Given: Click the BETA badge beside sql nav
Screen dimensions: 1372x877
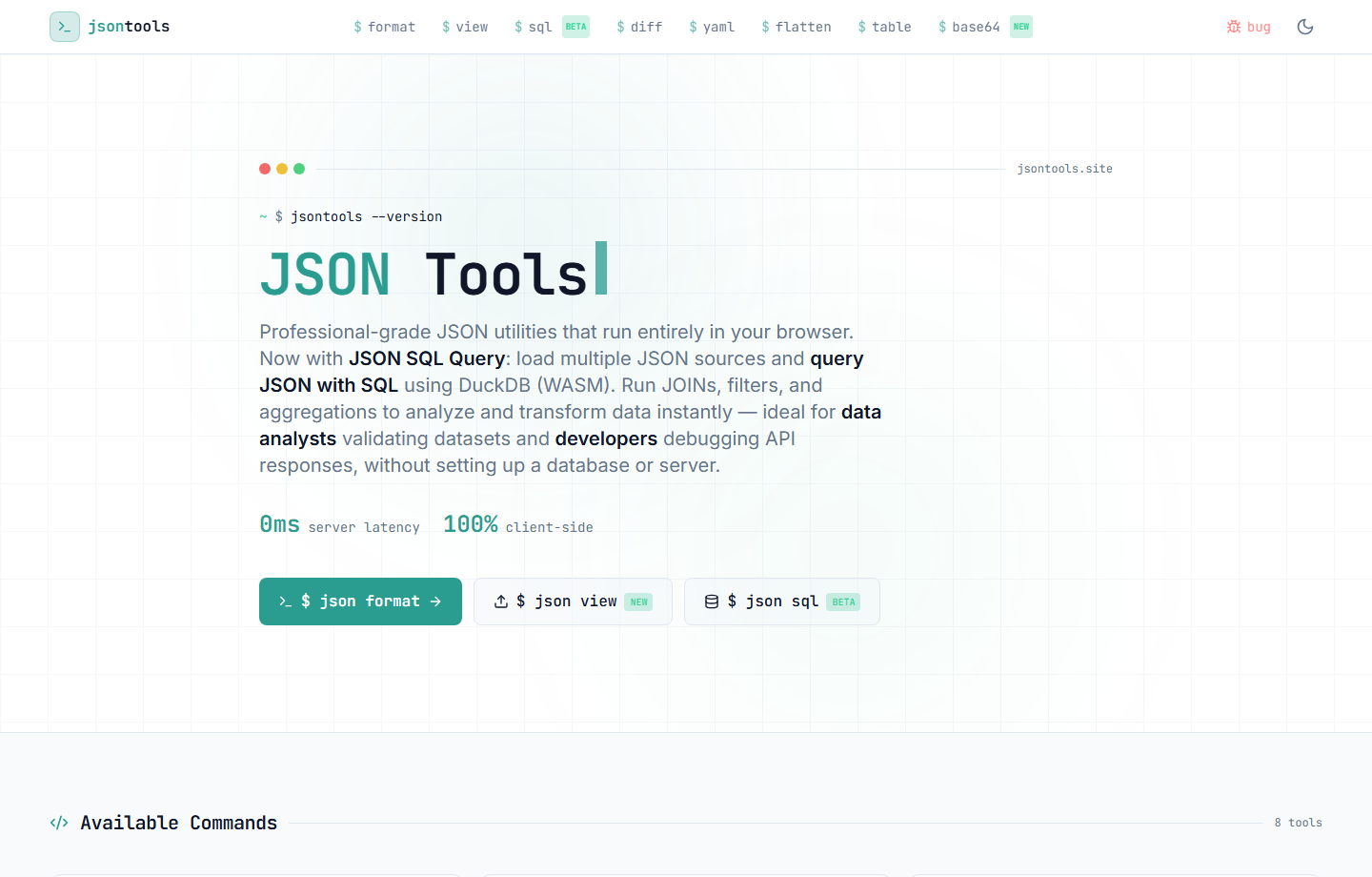Looking at the screenshot, I should (x=575, y=27).
